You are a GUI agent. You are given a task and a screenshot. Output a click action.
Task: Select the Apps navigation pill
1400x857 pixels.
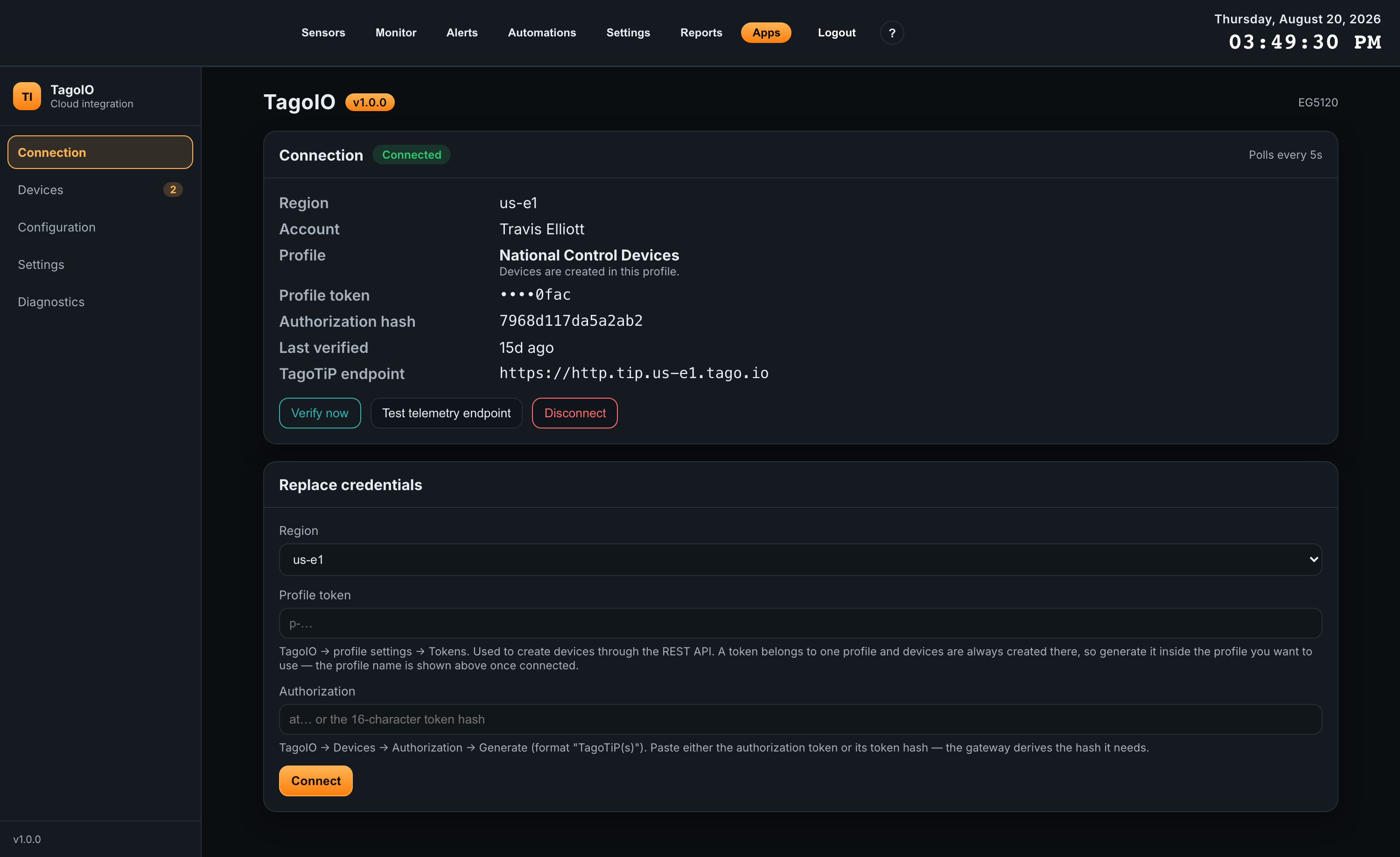pyautogui.click(x=766, y=33)
